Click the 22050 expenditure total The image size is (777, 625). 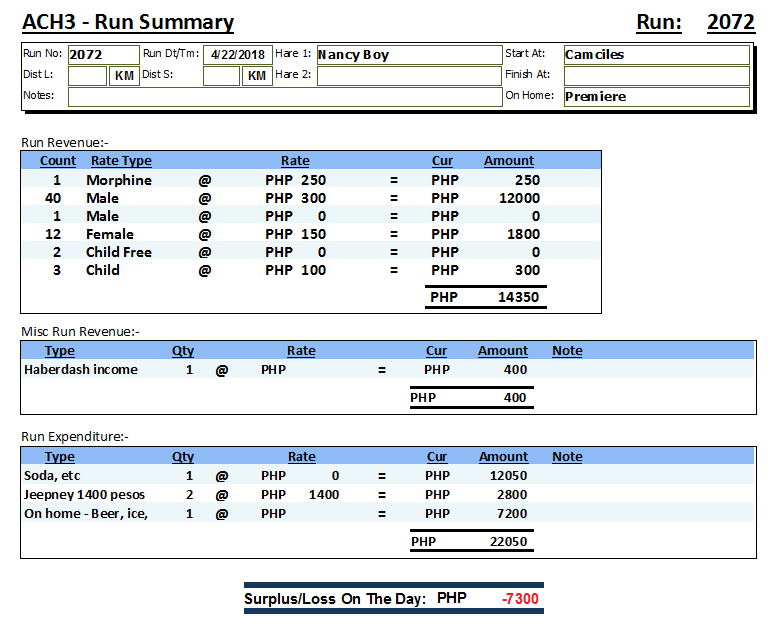pyautogui.click(x=507, y=542)
